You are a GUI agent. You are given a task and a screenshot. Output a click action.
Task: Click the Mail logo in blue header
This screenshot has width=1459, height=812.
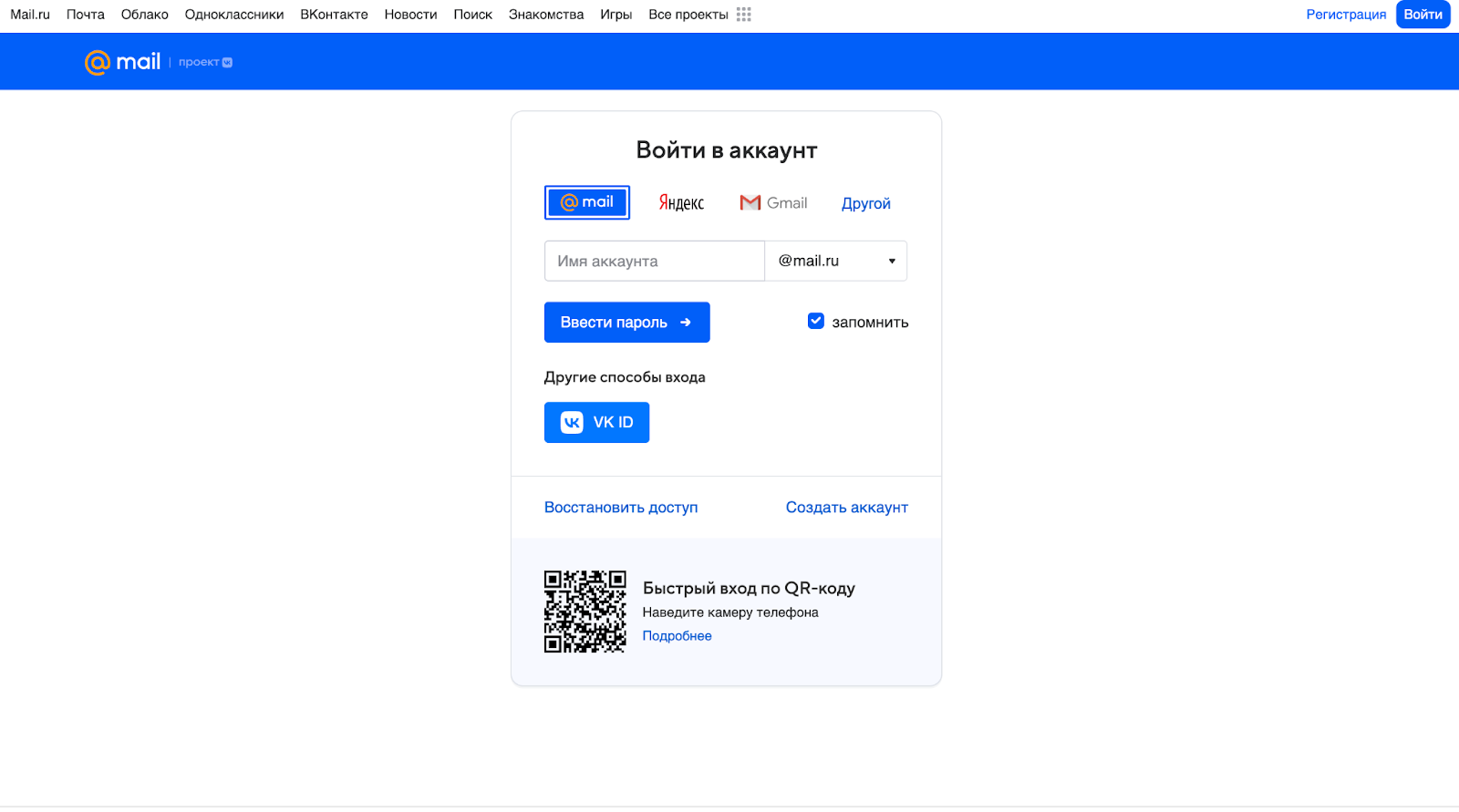(122, 62)
